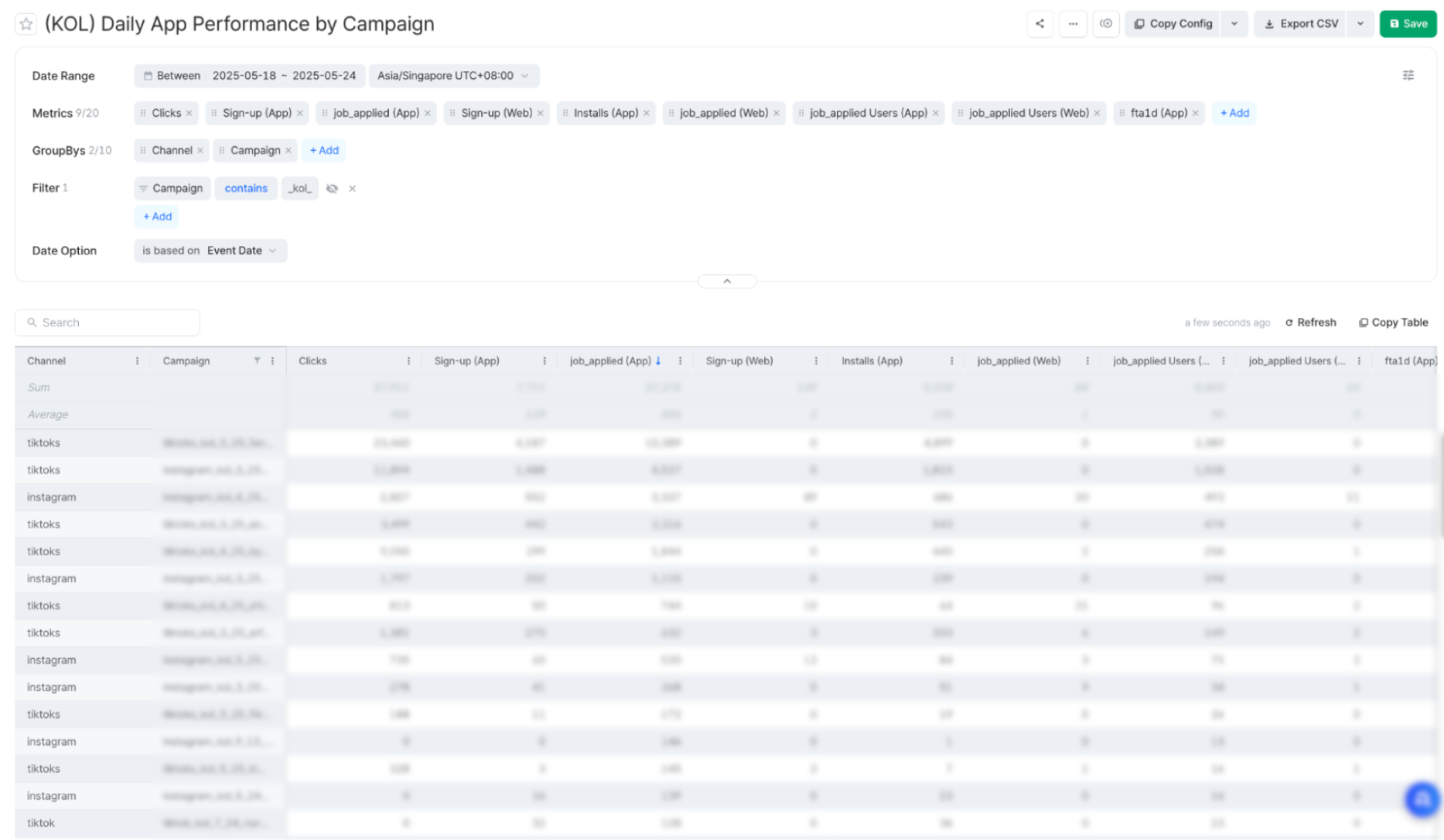
Task: Delete the Campaign contains filter
Action: pos(352,189)
